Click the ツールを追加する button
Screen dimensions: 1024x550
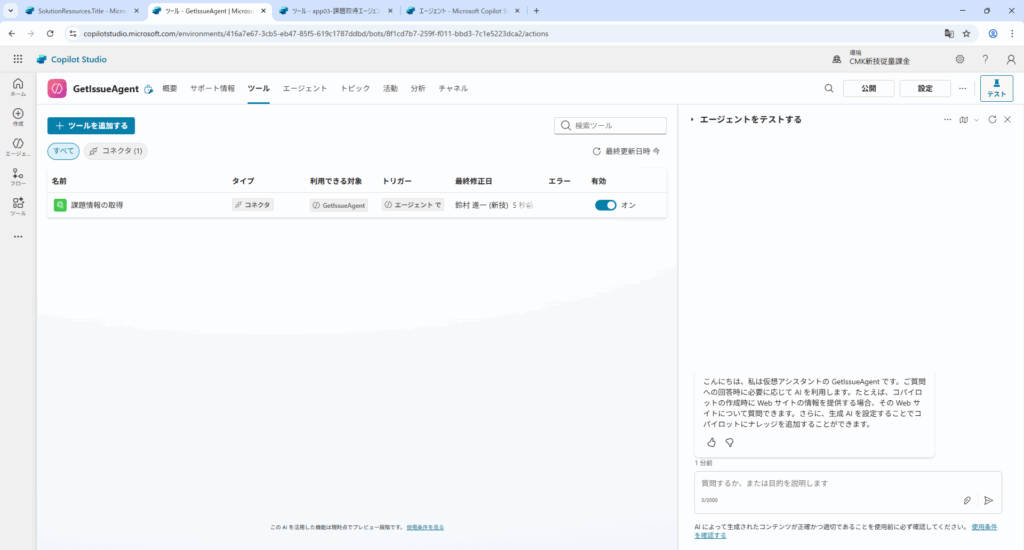(91, 126)
